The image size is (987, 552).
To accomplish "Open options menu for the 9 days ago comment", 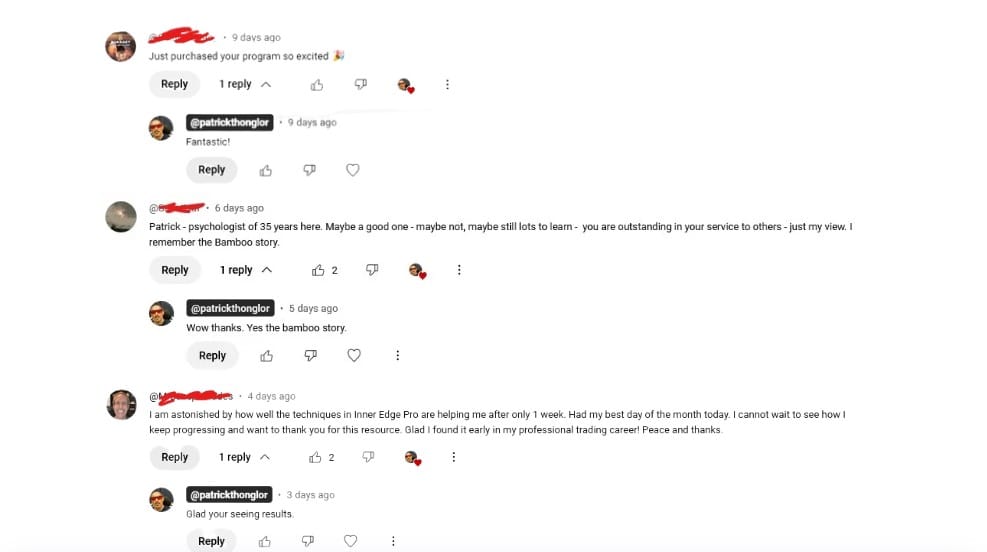I will 447,84.
